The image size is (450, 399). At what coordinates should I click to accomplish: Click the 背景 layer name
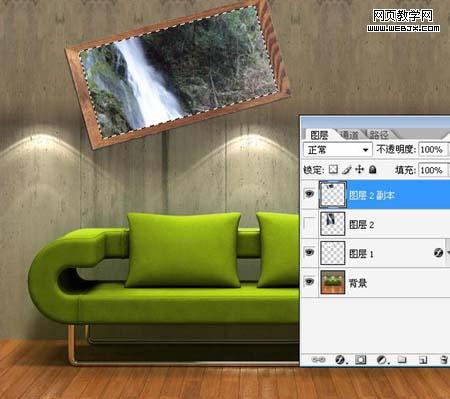point(358,283)
